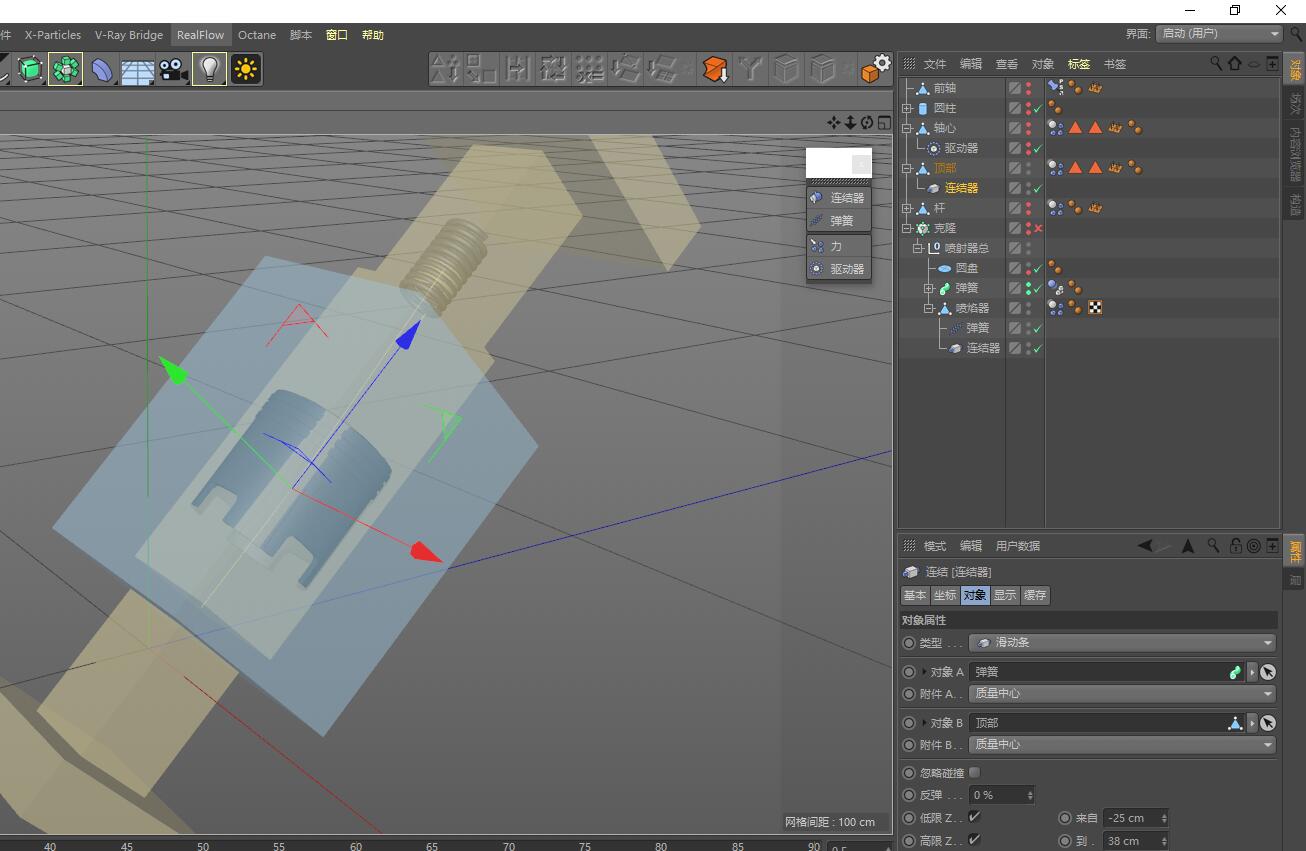
Task: Click the PSR constraint tag on 前轴
Action: coord(1055,88)
